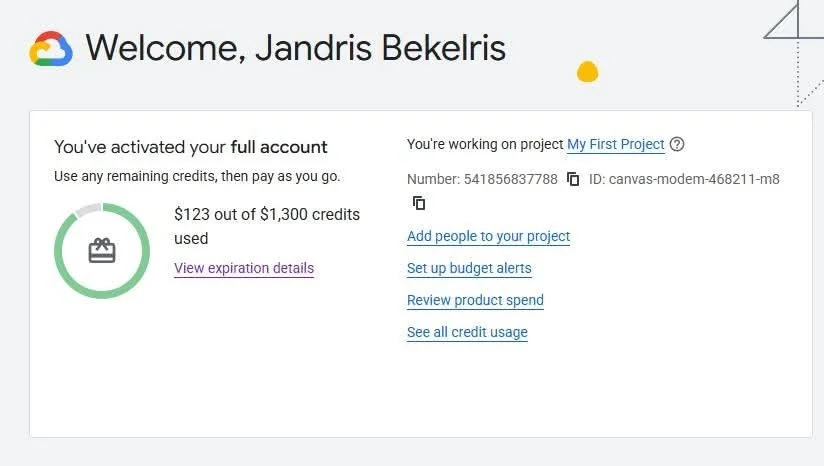Select the canvas-modem-468211-m8 ID text
The height and width of the screenshot is (466, 824).
[x=694, y=179]
